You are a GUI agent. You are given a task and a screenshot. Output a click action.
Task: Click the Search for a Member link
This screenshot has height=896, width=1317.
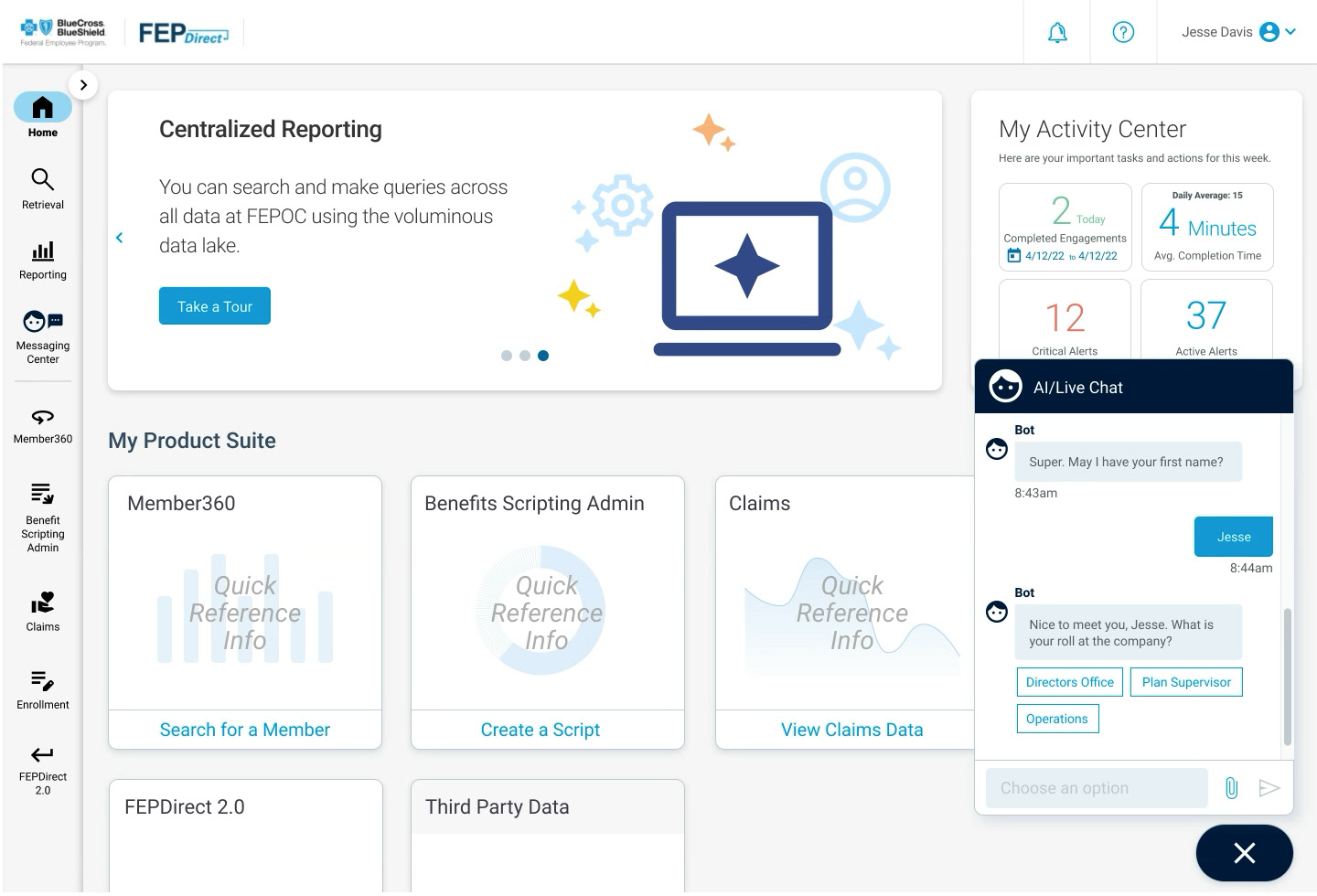tap(245, 730)
